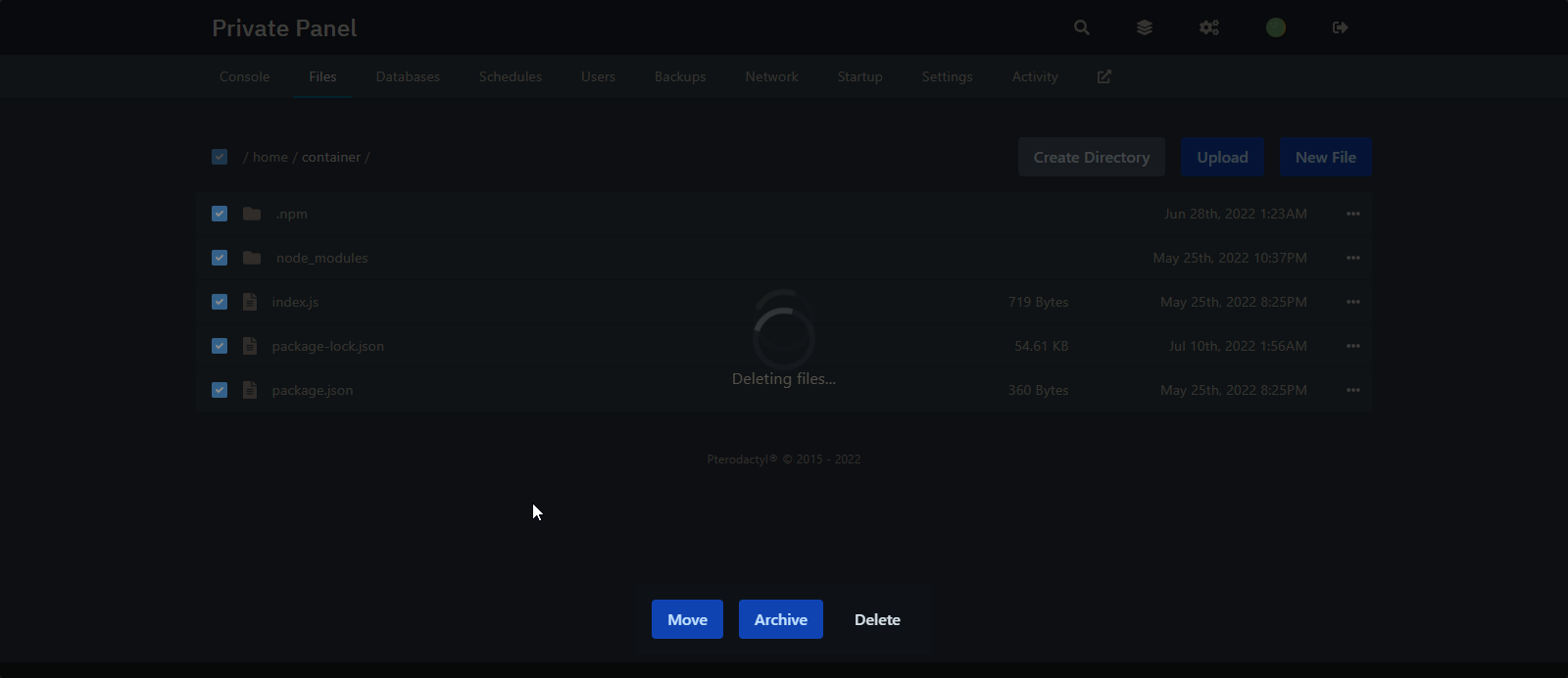Open the external link icon tab
The width and height of the screenshot is (1568, 678).
1104,76
